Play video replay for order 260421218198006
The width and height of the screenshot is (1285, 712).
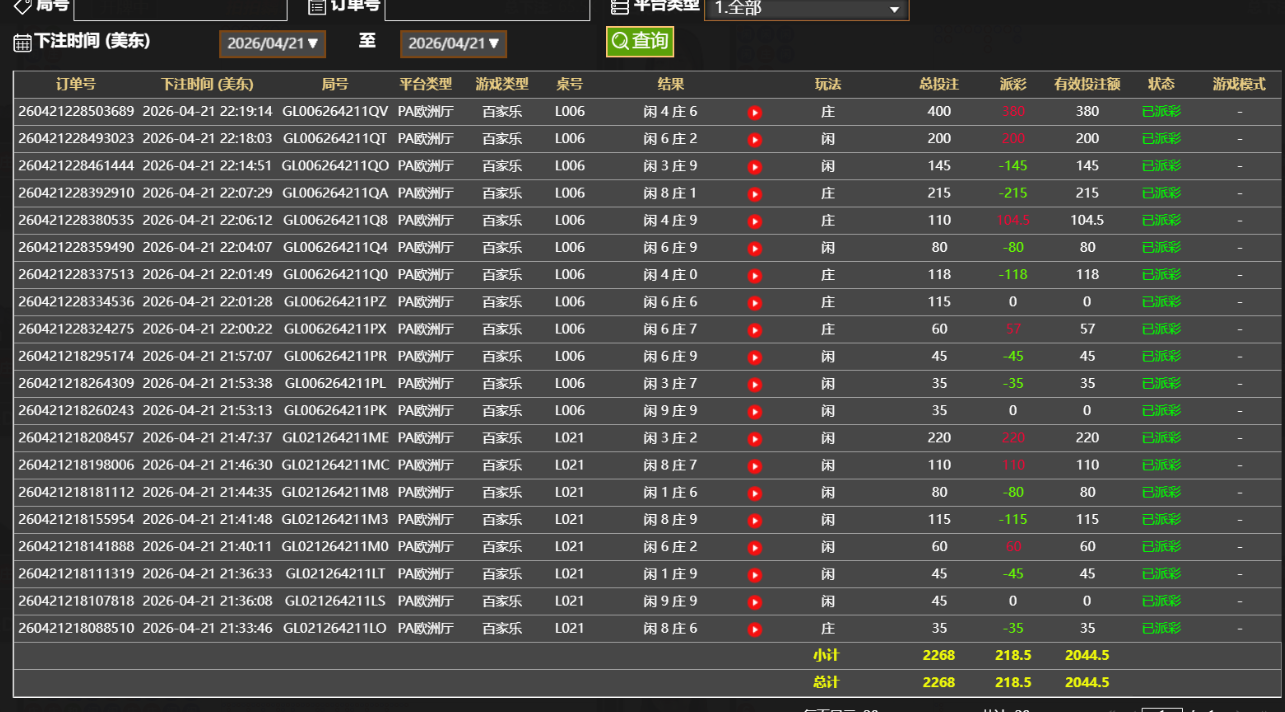[755, 465]
